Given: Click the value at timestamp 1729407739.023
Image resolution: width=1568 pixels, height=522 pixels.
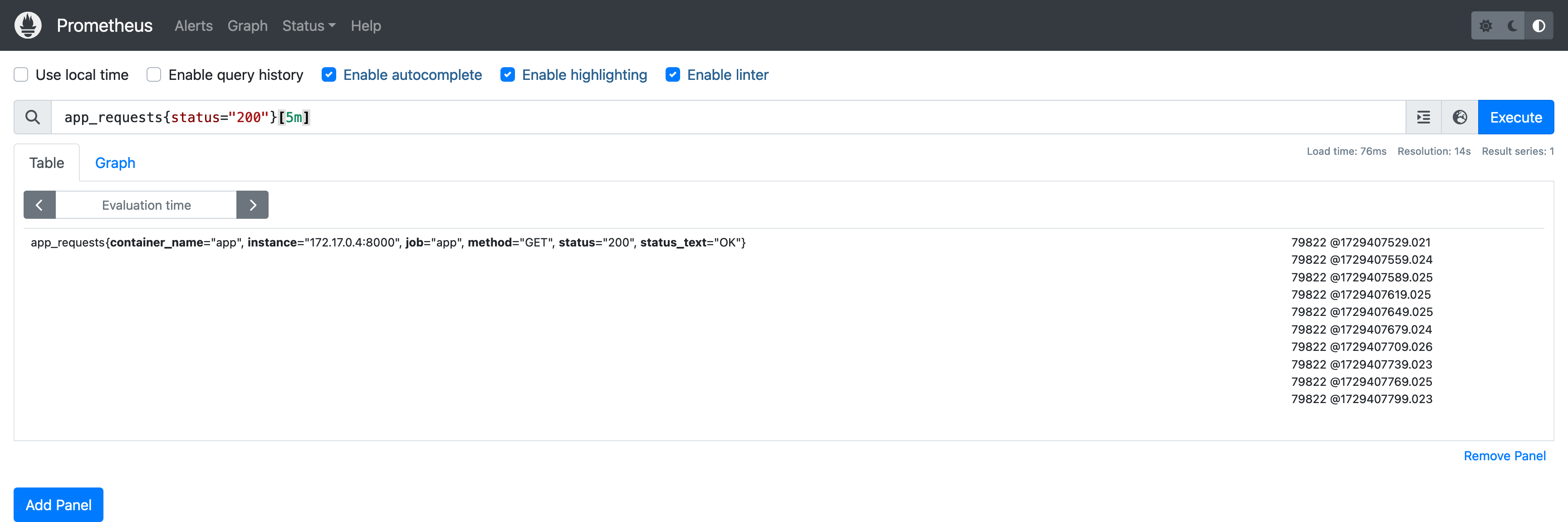Looking at the screenshot, I should 1362,364.
